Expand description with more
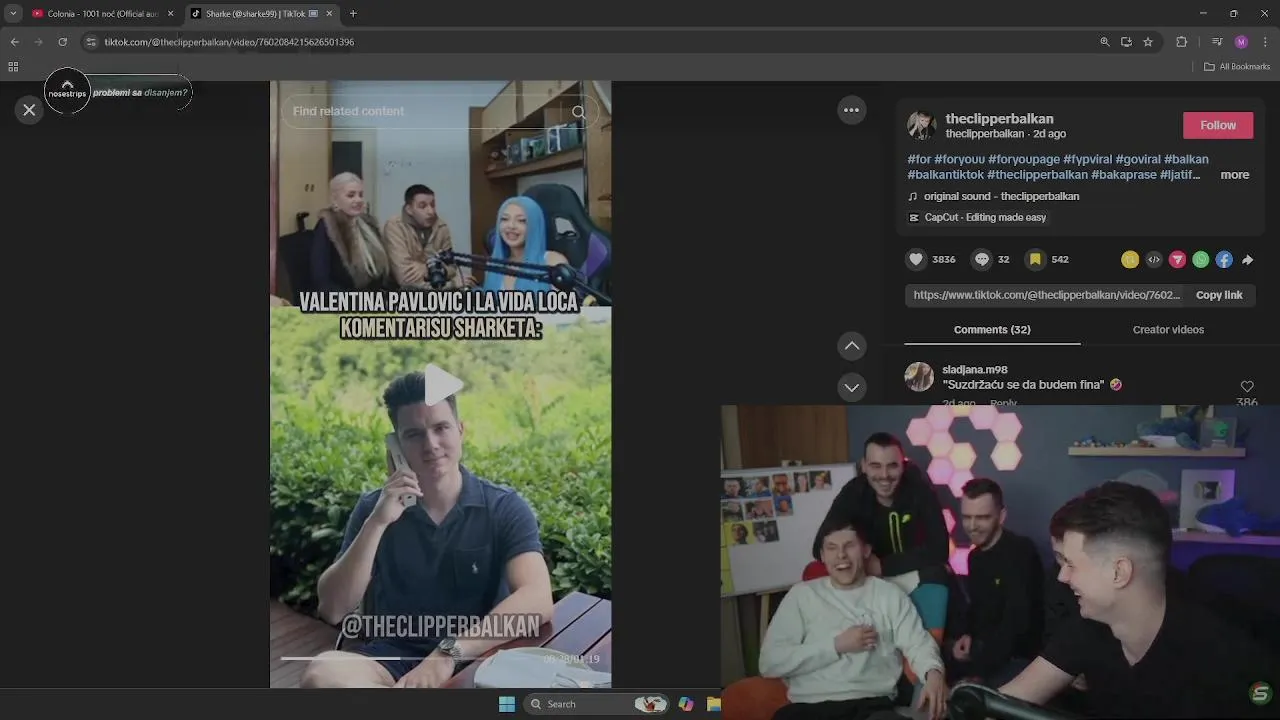The image size is (1280, 720). coord(1234,175)
